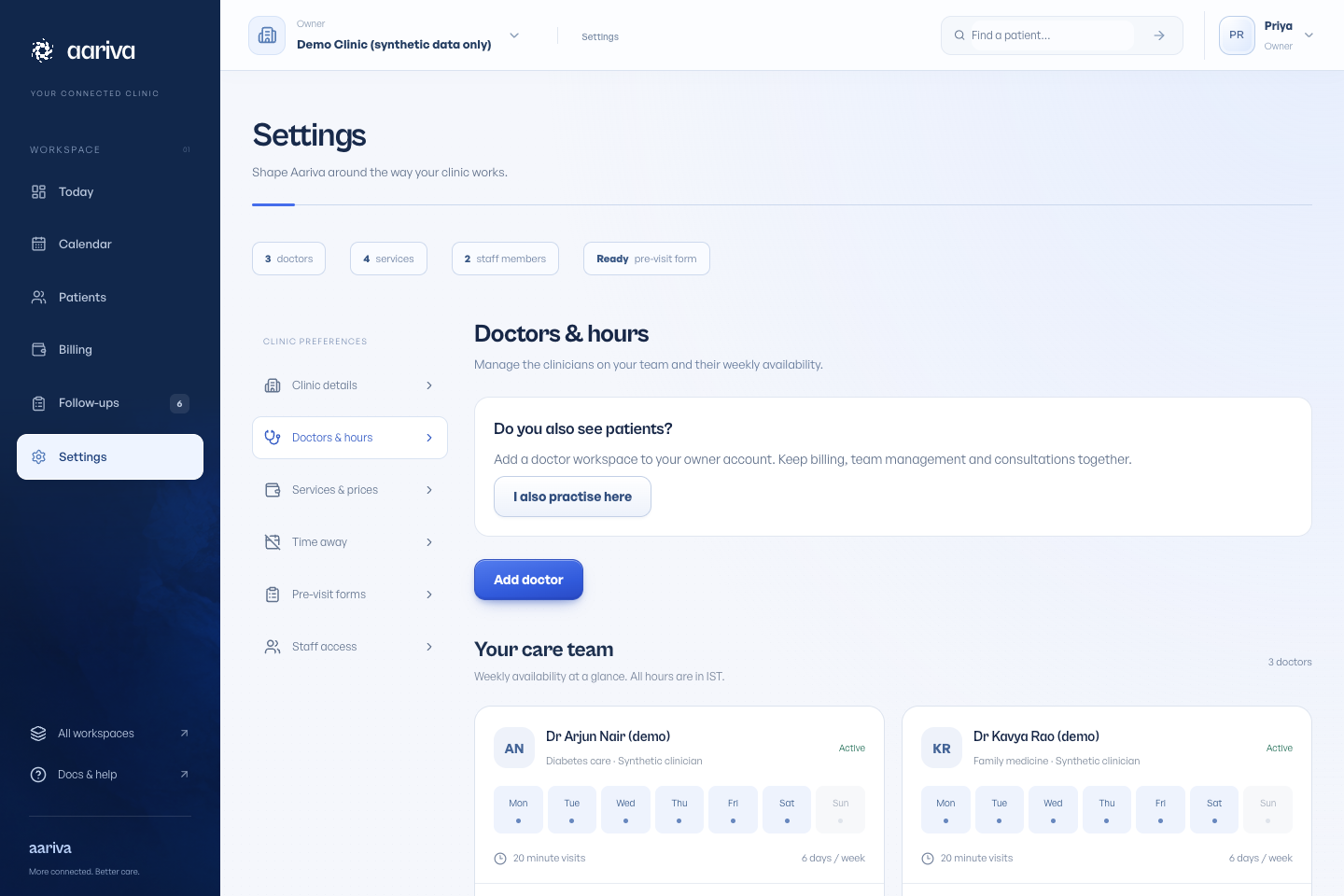
Task: Open the Time away section
Action: [350, 542]
